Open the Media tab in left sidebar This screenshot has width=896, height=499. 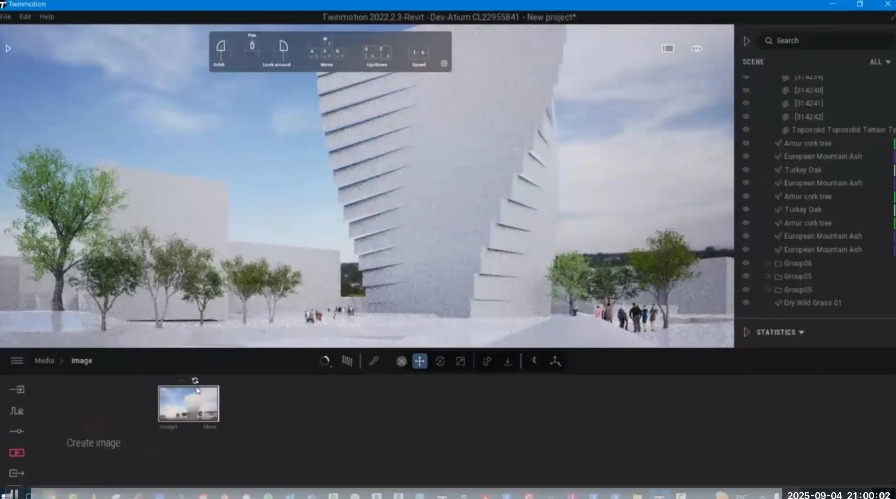click(x=17, y=453)
